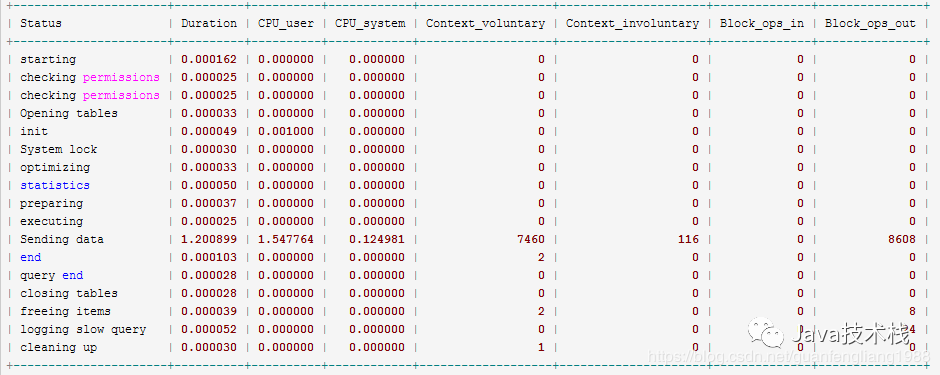Select the 'Sending data' status cell
This screenshot has height=375, width=940.
[62, 239]
